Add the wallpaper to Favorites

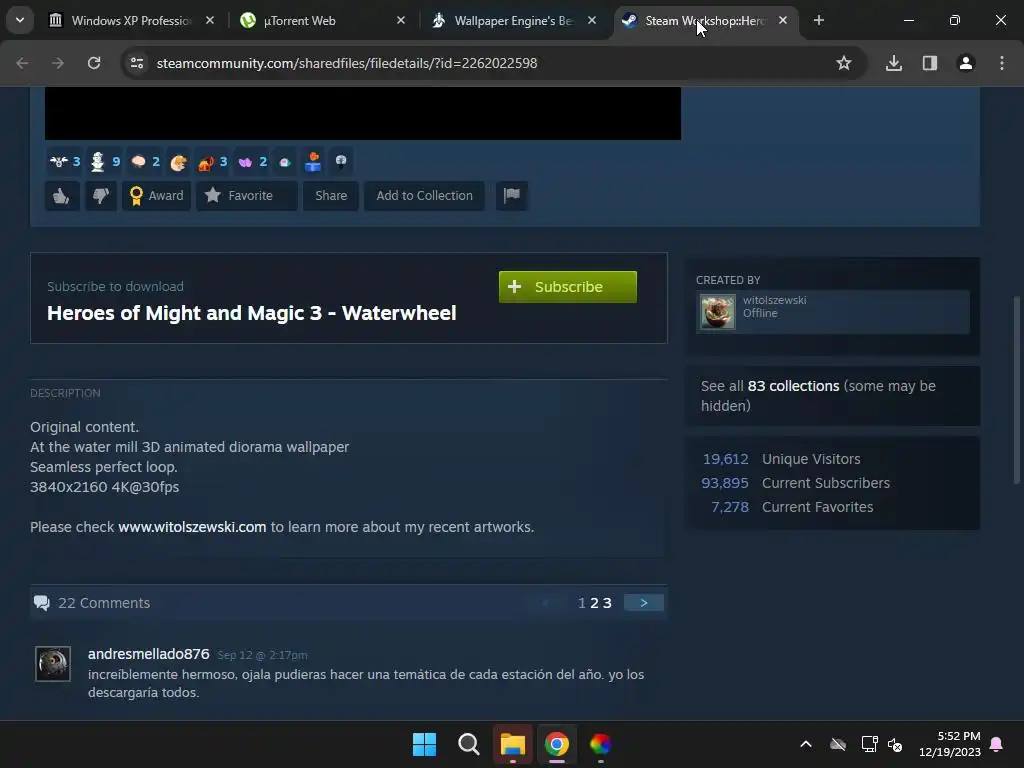[247, 196]
